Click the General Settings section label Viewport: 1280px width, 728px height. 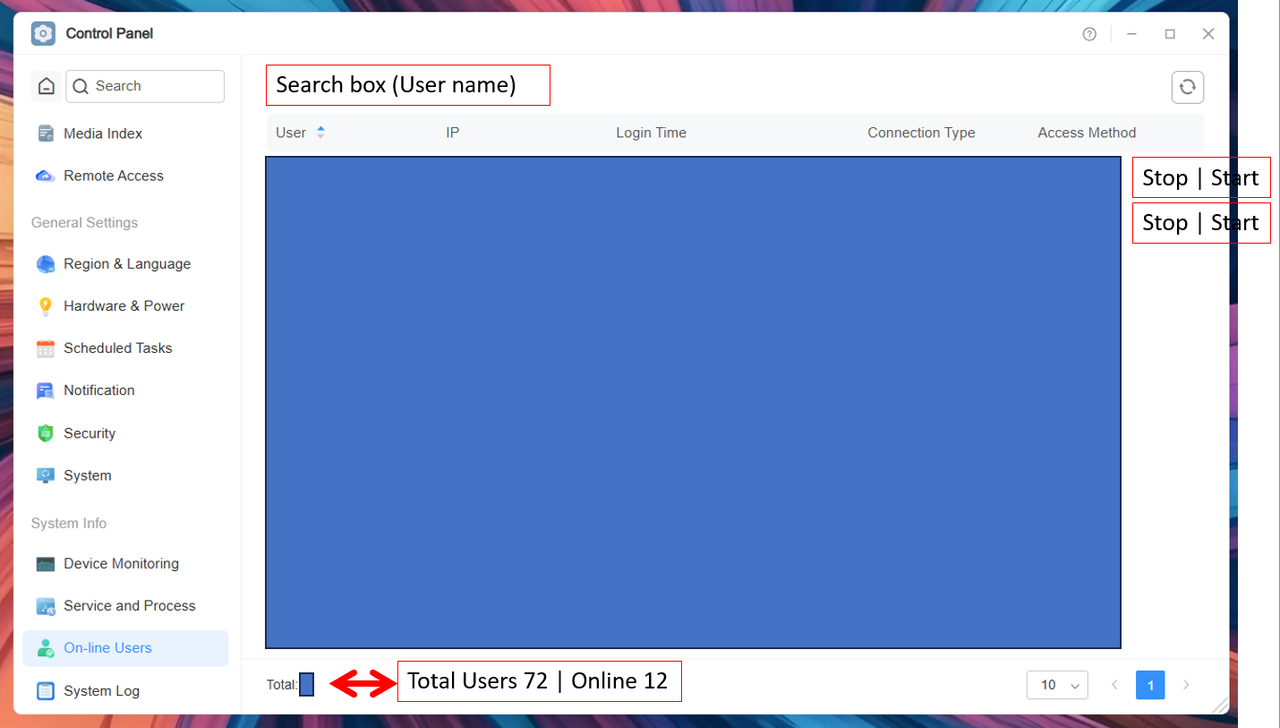click(x=84, y=223)
